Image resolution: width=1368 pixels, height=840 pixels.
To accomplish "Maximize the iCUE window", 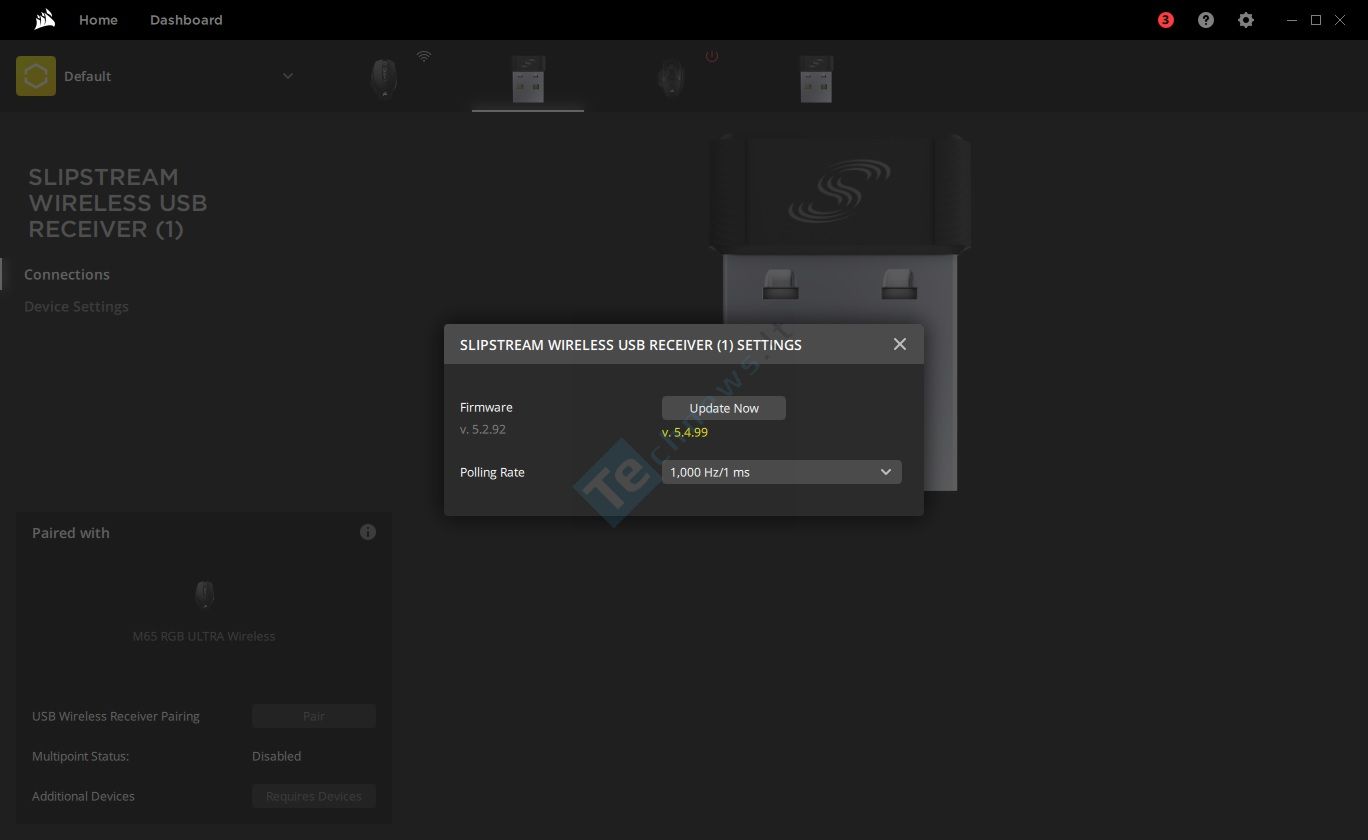I will tap(1316, 20).
